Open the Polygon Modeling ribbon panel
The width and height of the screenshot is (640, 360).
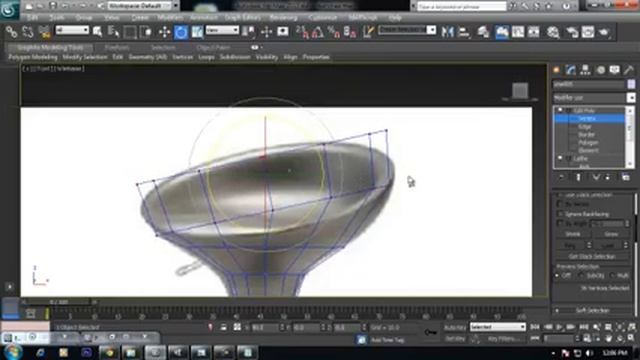(x=33, y=57)
